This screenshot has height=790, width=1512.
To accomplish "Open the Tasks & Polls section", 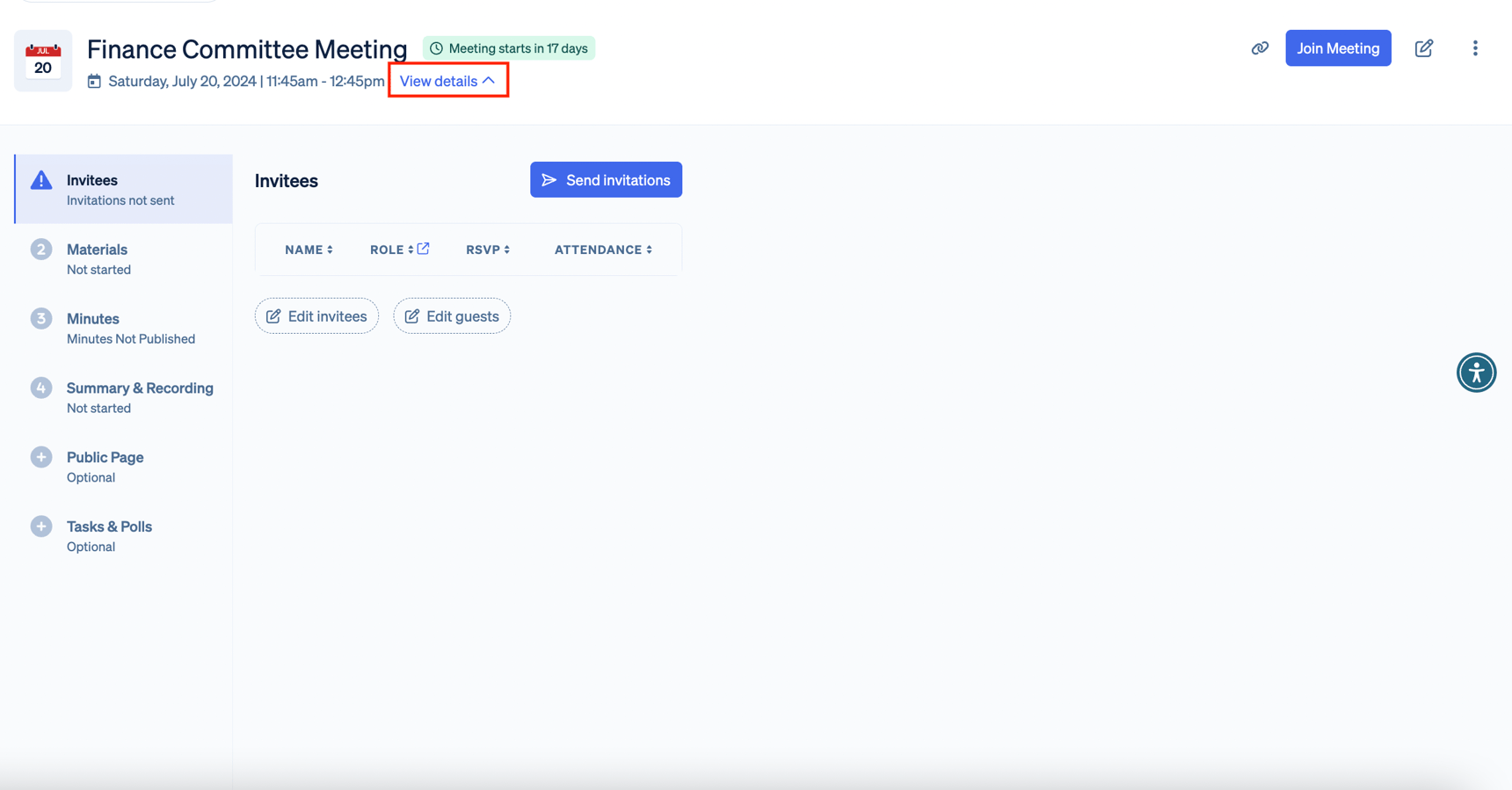I will (124, 536).
